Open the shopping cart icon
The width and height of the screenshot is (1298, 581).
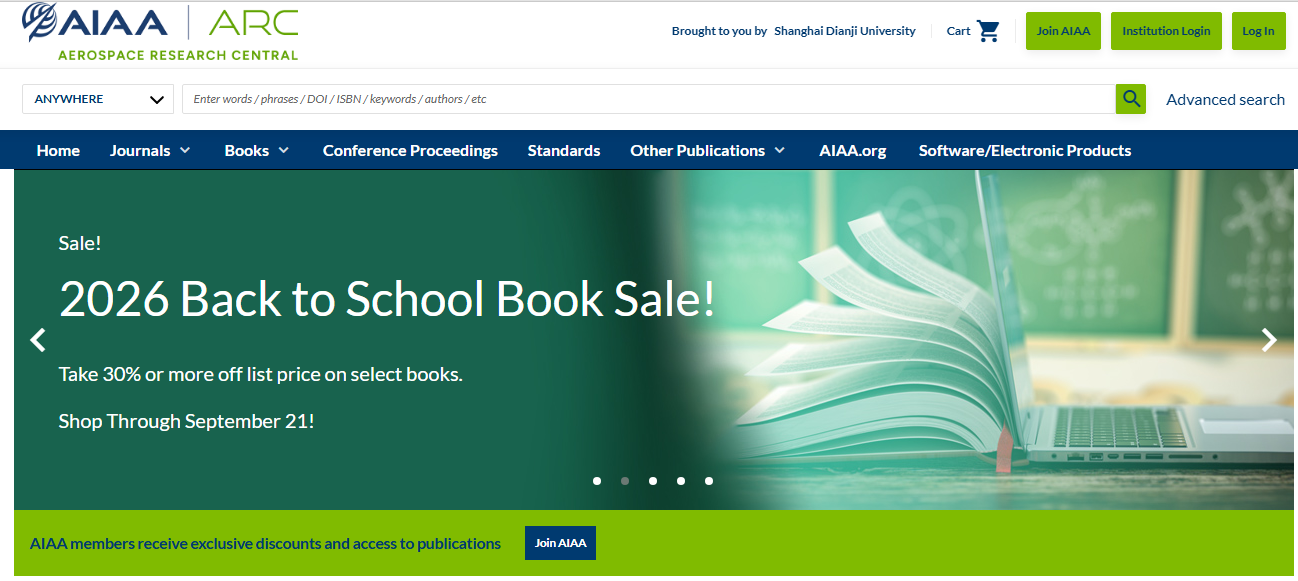tap(988, 31)
